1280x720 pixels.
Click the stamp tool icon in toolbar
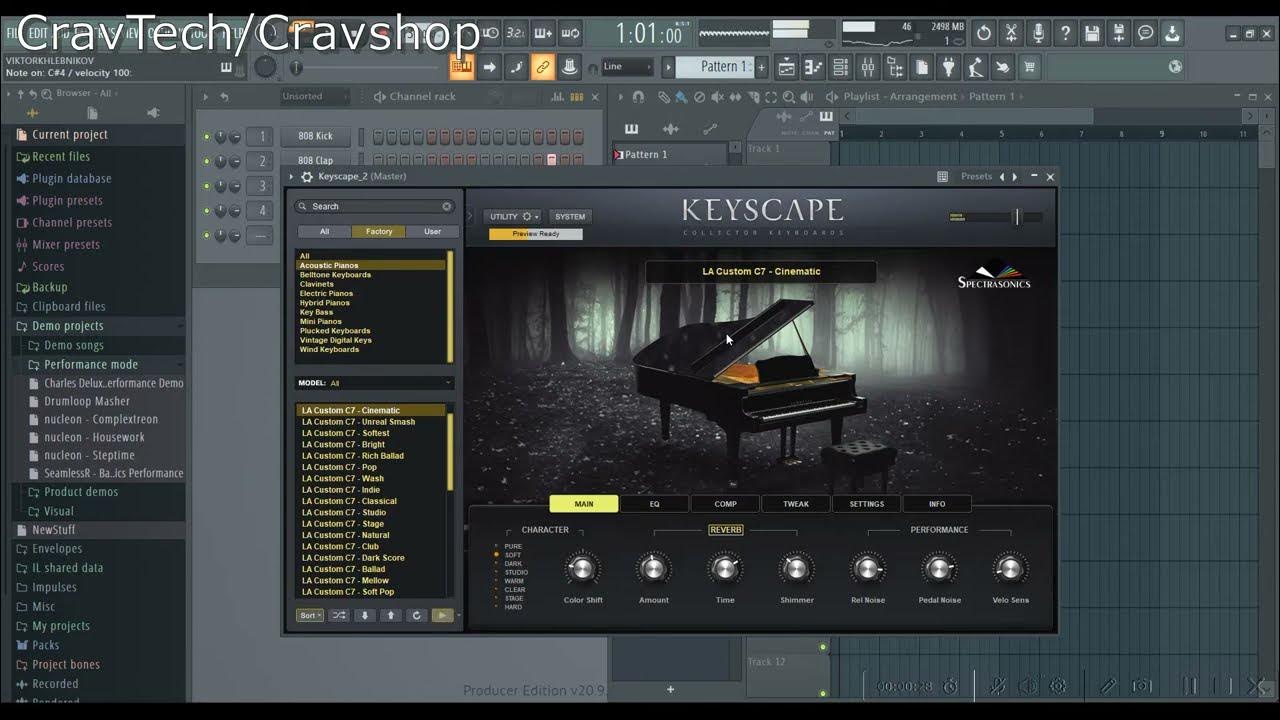click(570, 67)
